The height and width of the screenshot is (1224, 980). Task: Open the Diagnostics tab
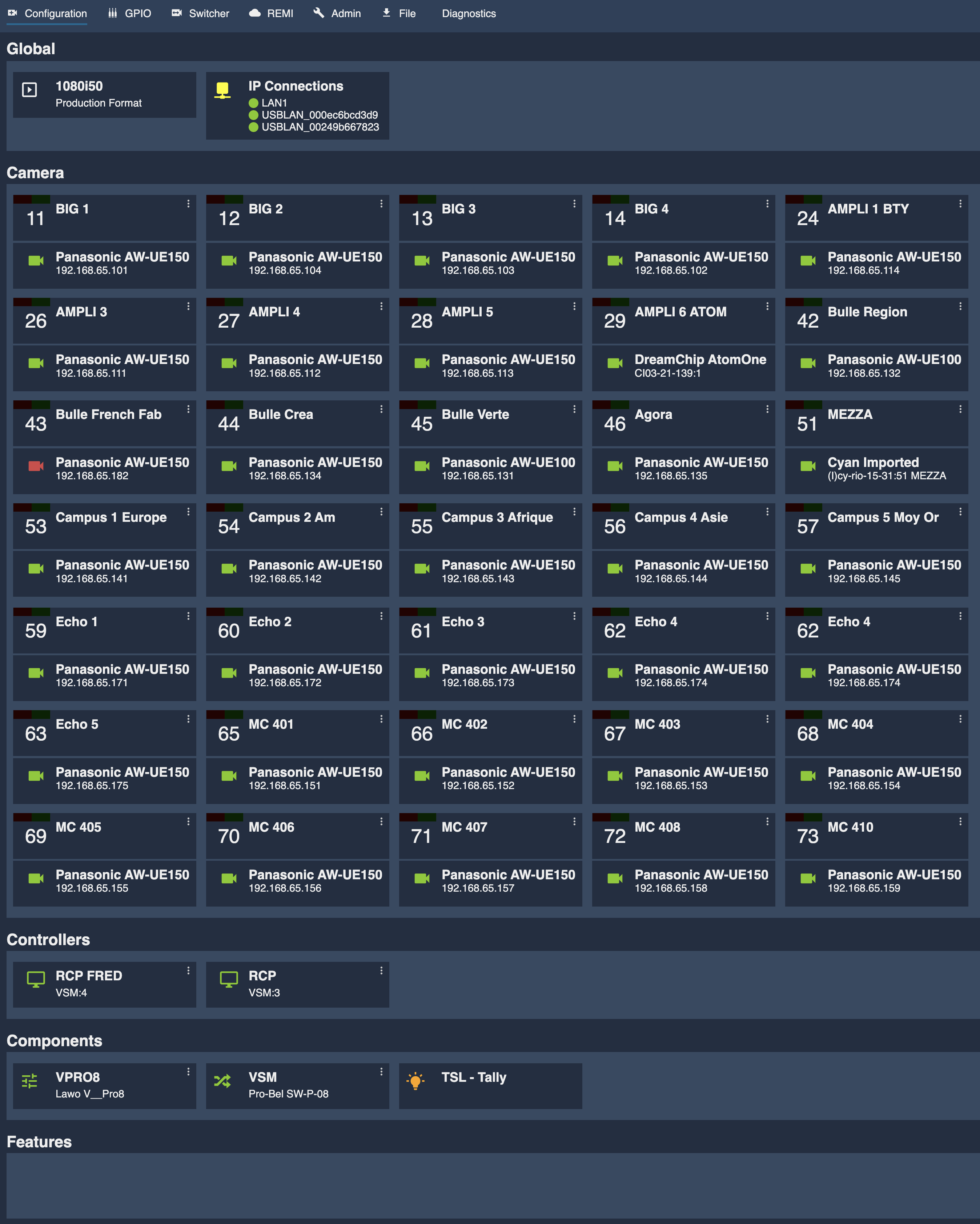(x=469, y=13)
